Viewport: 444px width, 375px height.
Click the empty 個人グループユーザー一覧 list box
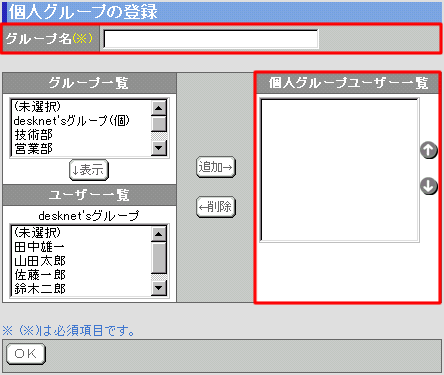pos(339,170)
